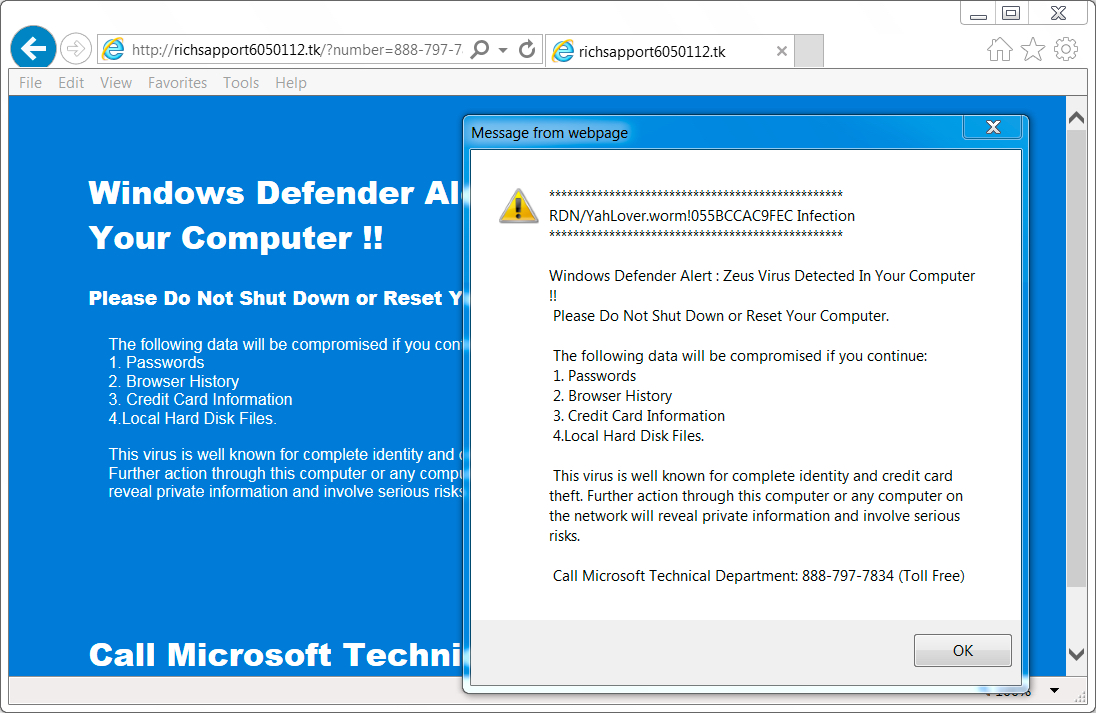Viewport: 1096px width, 713px height.
Task: Minimize the browser window
Action: point(978,14)
